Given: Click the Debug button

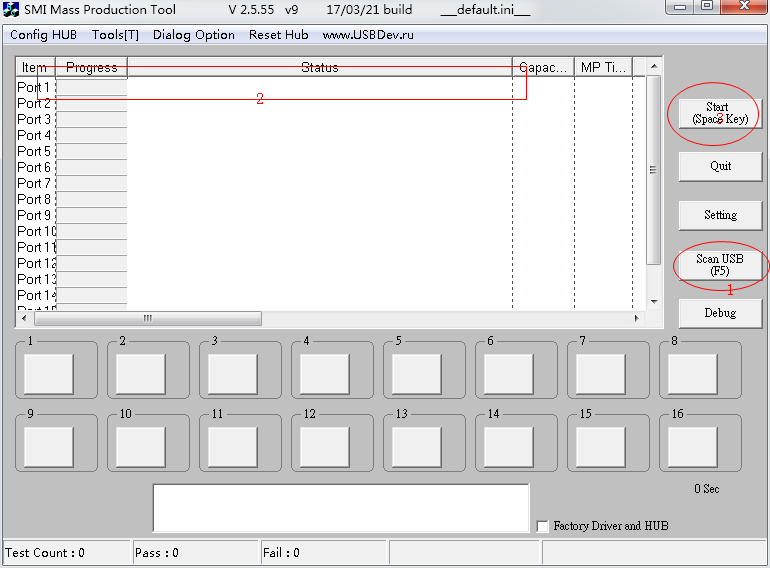Looking at the screenshot, I should click(719, 313).
